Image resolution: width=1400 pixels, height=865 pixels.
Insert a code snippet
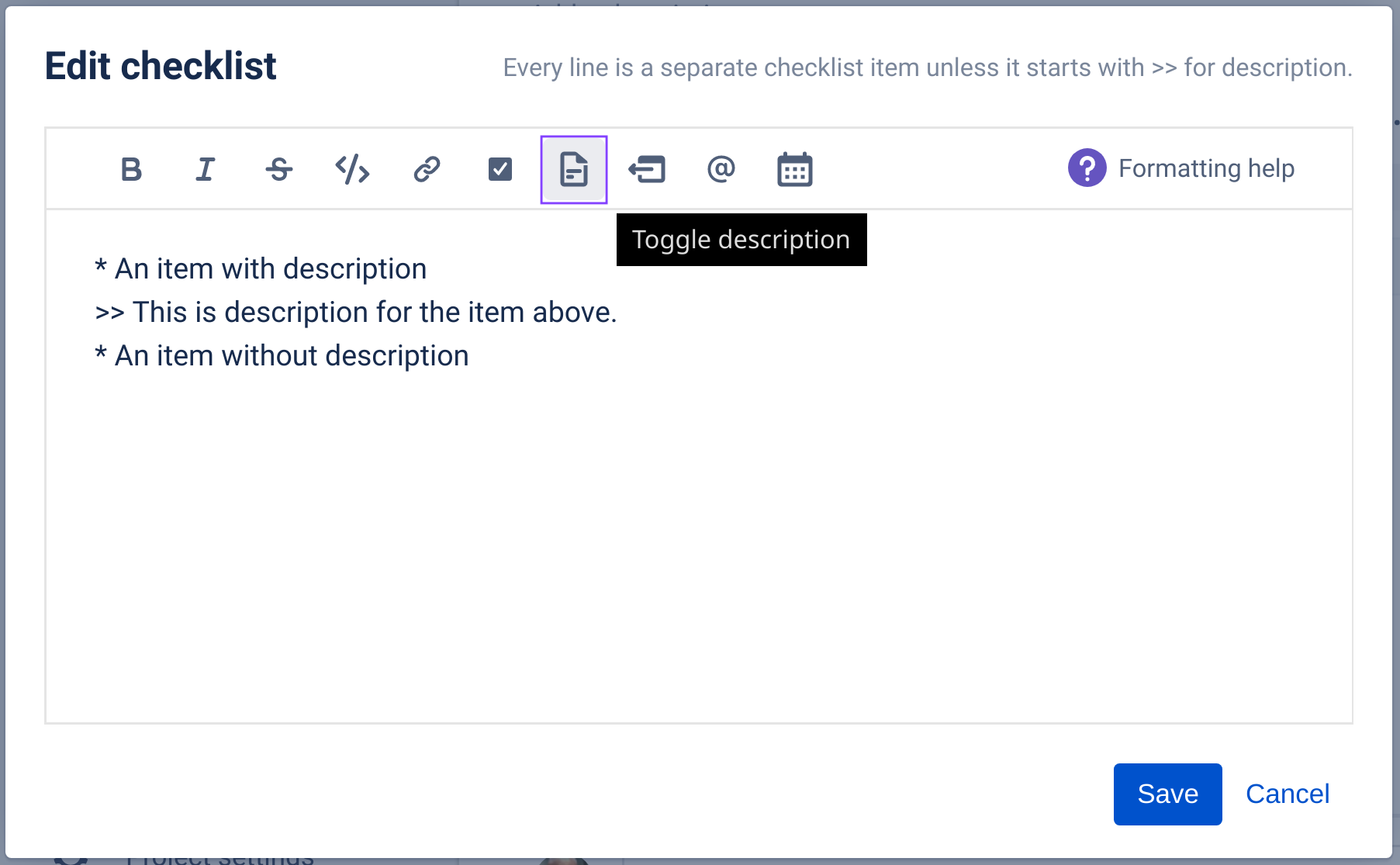[351, 169]
